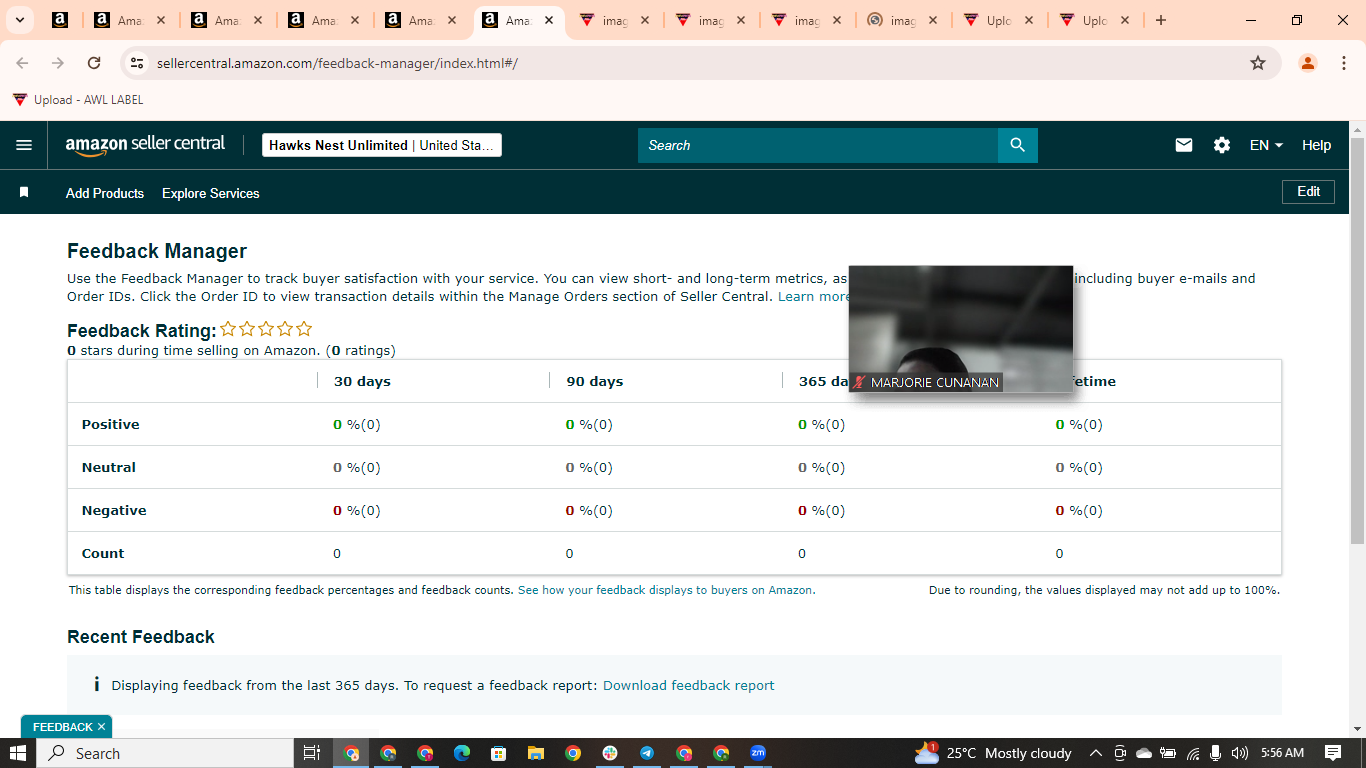The width and height of the screenshot is (1366, 768).
Task: Open the Chrome three-dot menu
Action: point(1344,63)
